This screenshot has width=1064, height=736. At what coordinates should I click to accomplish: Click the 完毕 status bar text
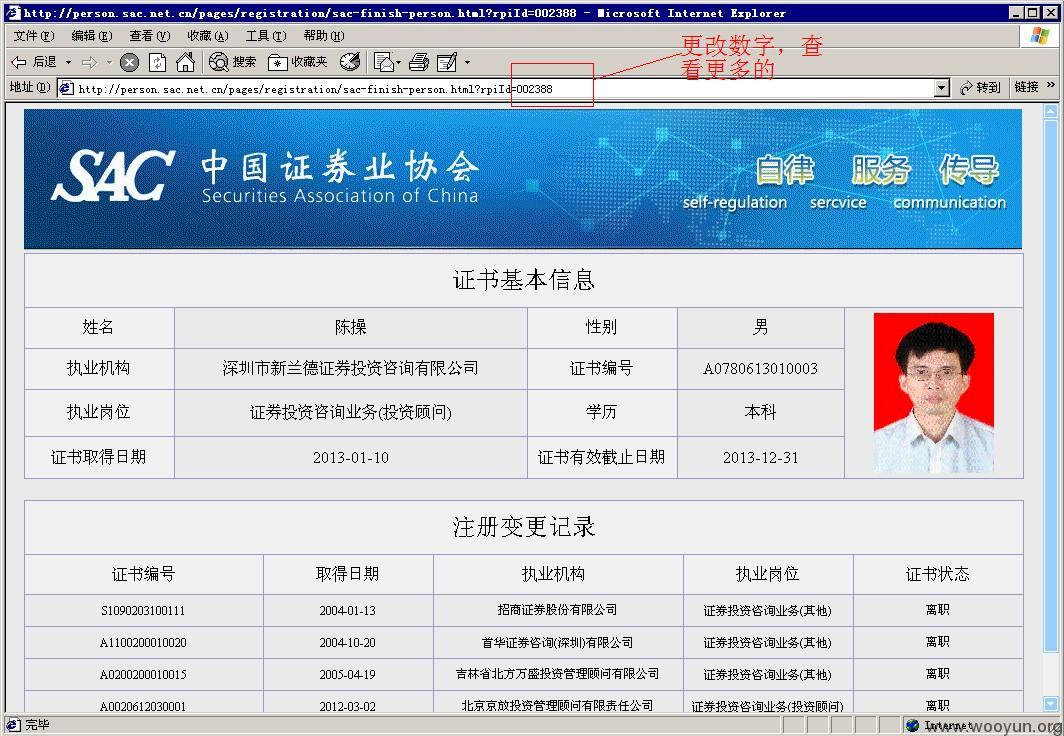(37, 725)
